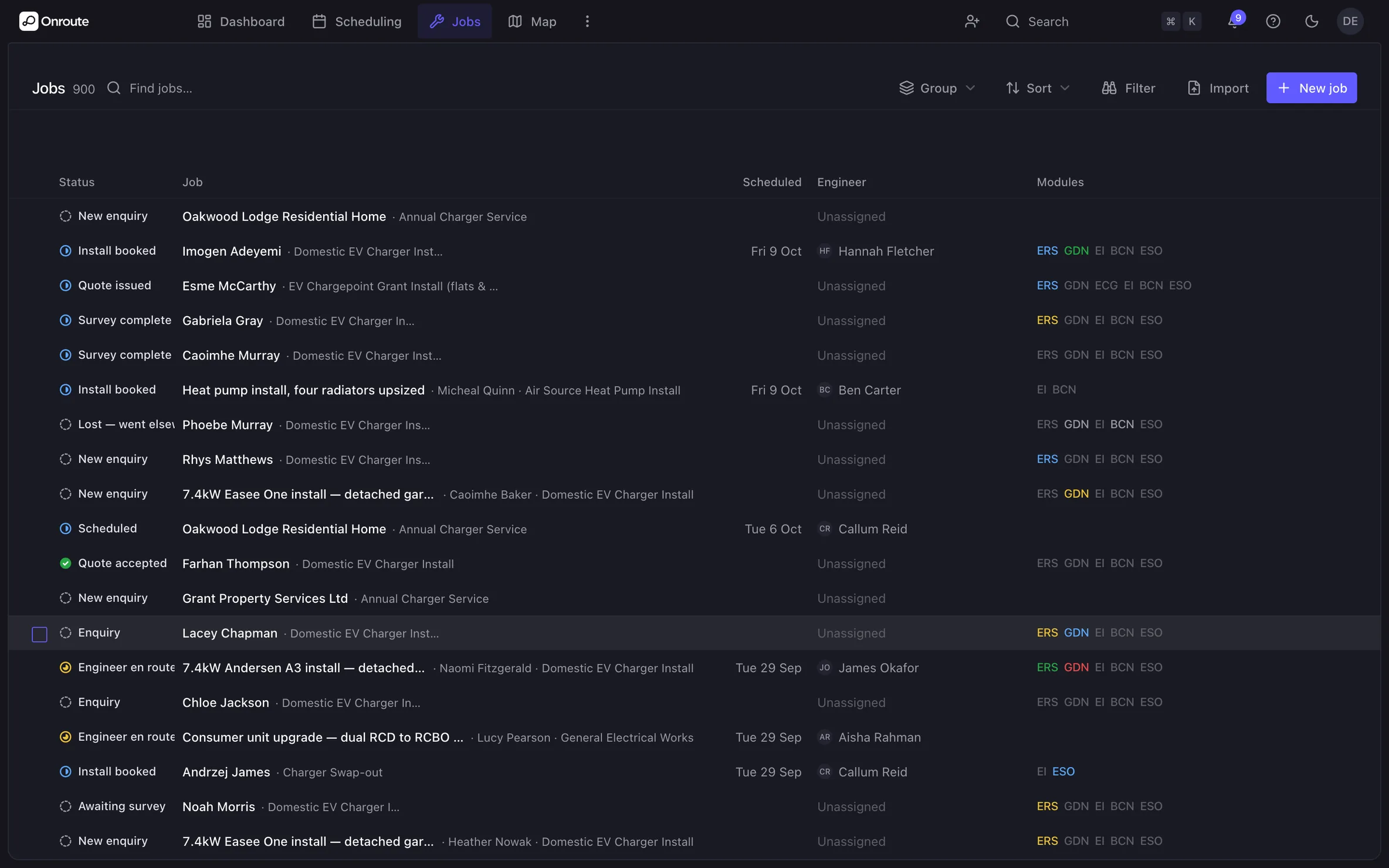Open the Scheduling tab

pyautogui.click(x=357, y=22)
